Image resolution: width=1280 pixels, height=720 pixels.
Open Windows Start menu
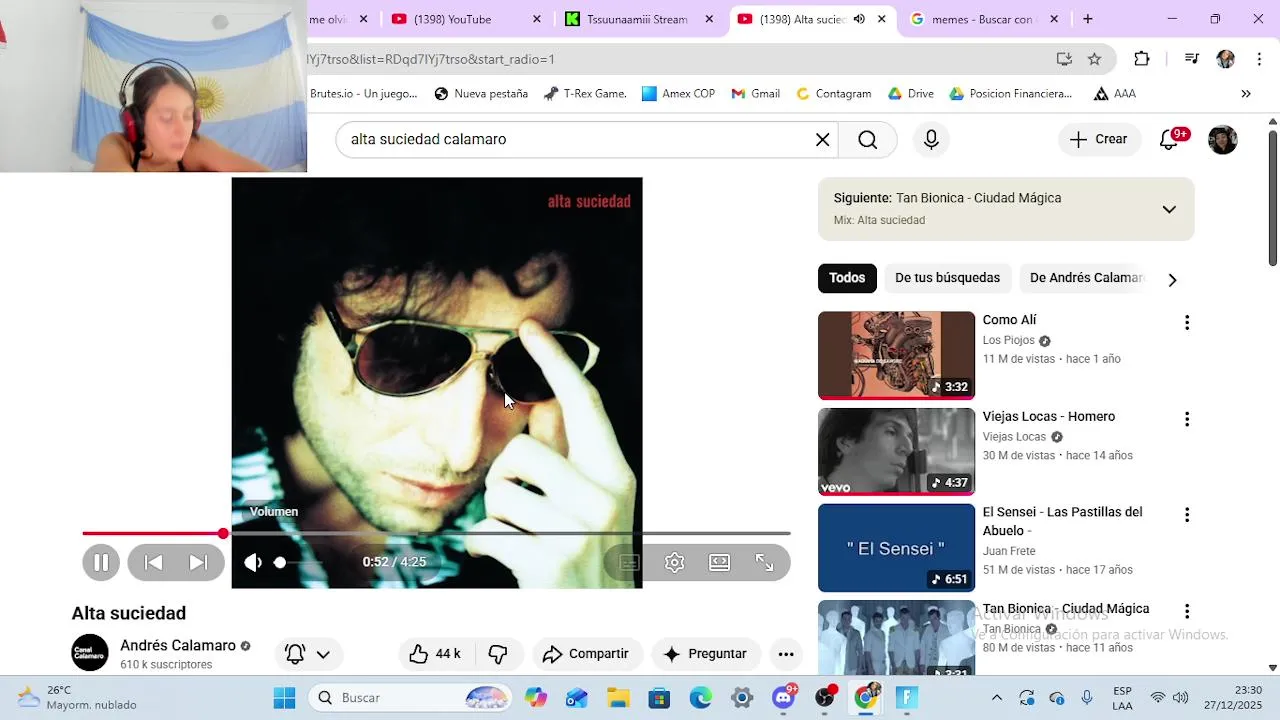(284, 698)
